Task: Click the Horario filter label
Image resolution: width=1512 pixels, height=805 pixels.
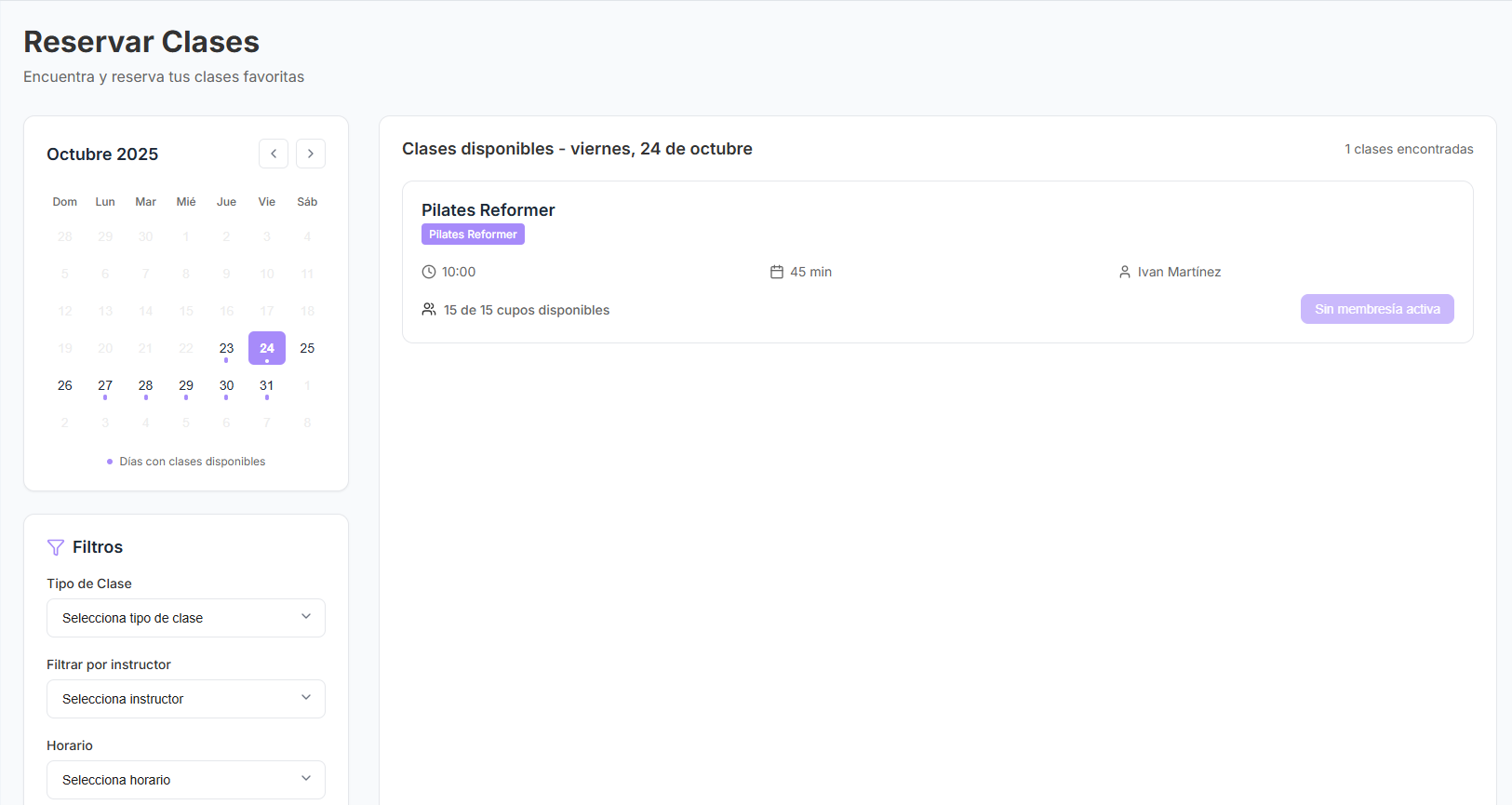Action: point(70,745)
